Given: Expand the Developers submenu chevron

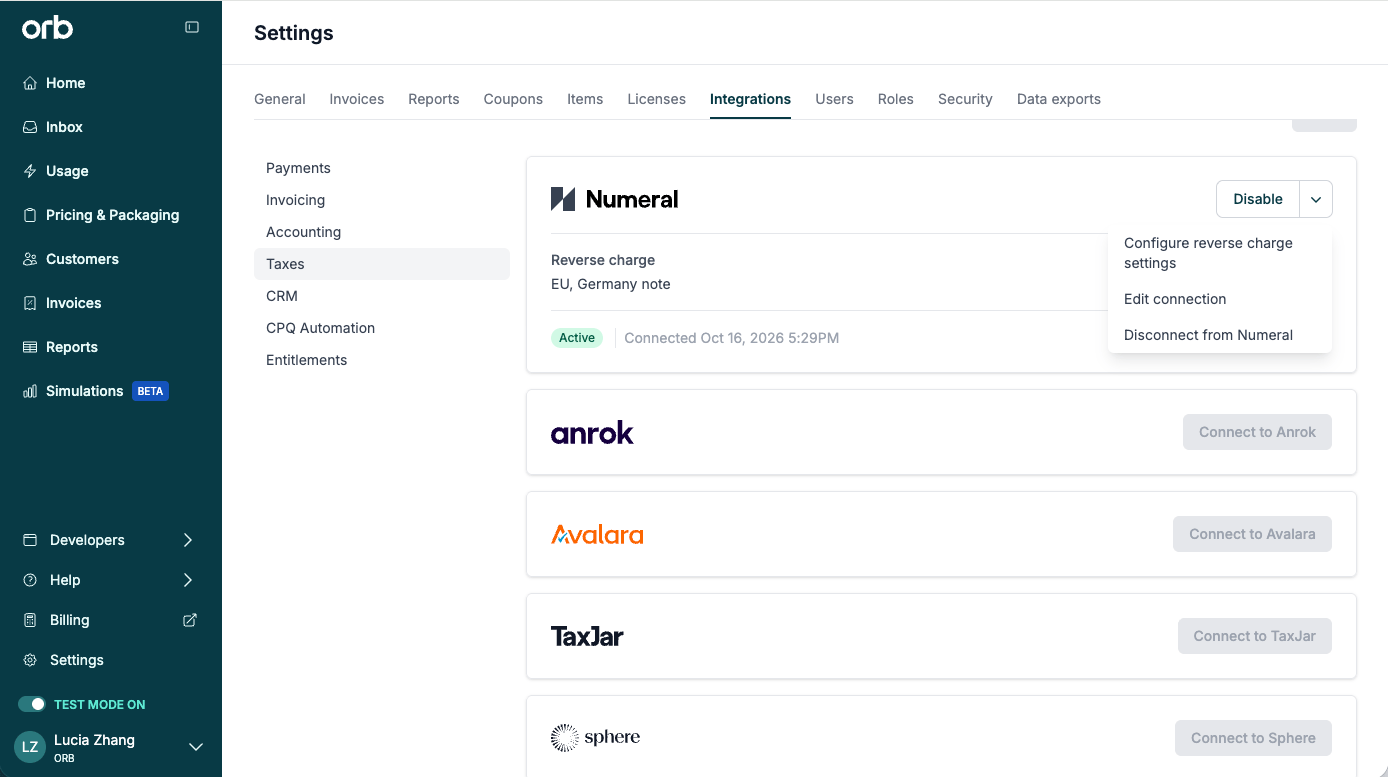Looking at the screenshot, I should (x=188, y=540).
